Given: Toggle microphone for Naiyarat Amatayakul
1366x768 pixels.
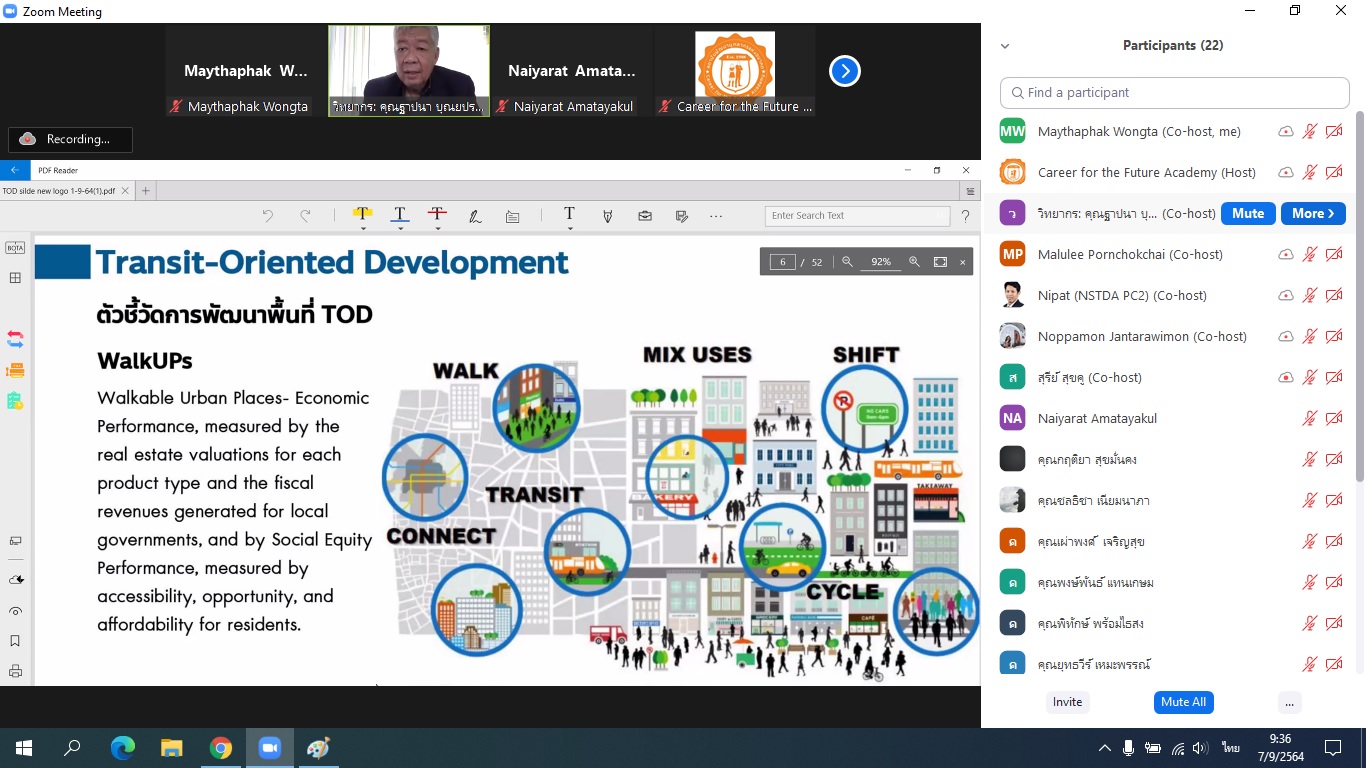Looking at the screenshot, I should 1309,418.
